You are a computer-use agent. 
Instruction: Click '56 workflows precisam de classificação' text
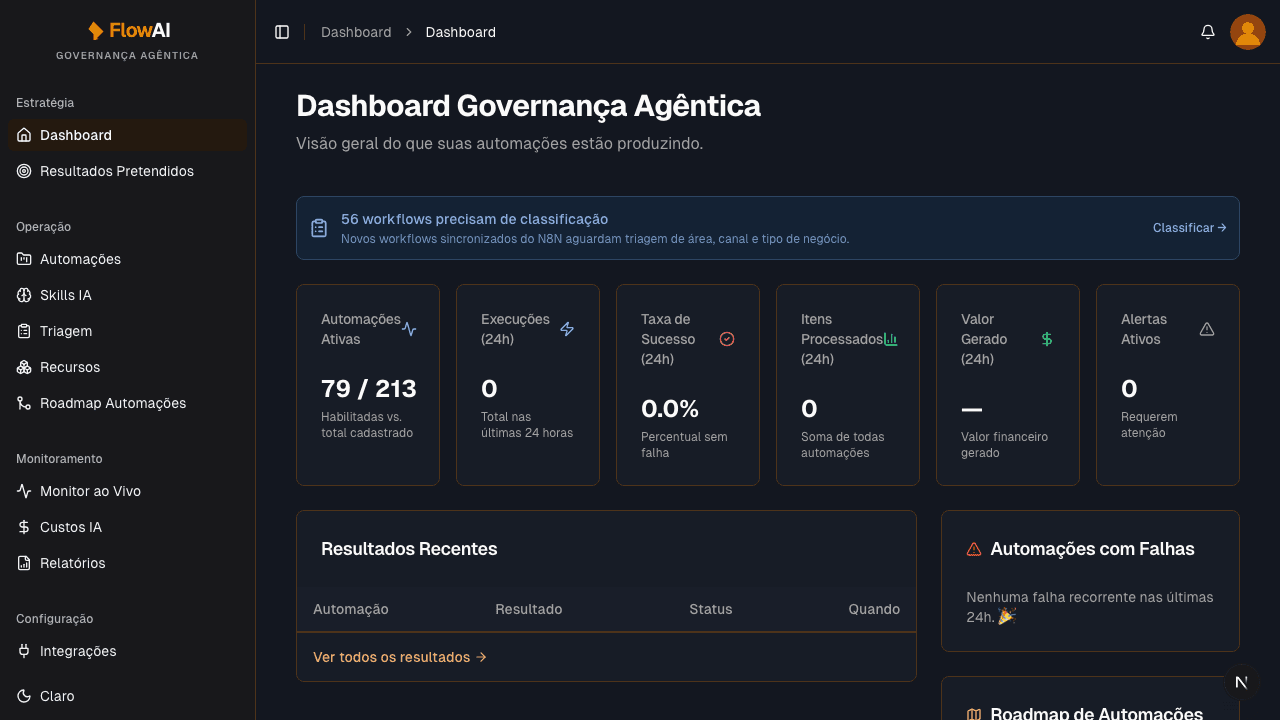click(475, 219)
